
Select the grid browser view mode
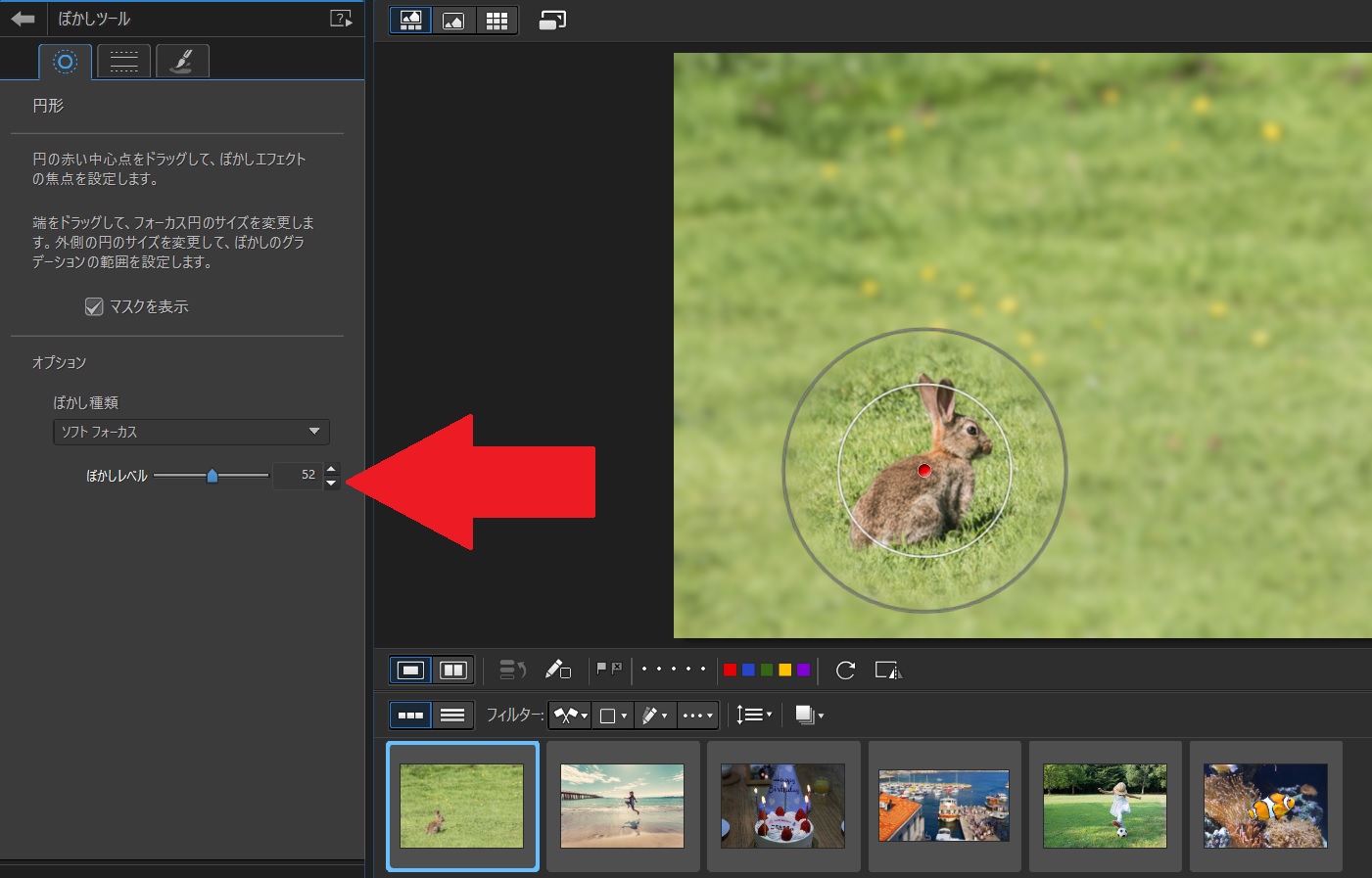click(x=497, y=21)
